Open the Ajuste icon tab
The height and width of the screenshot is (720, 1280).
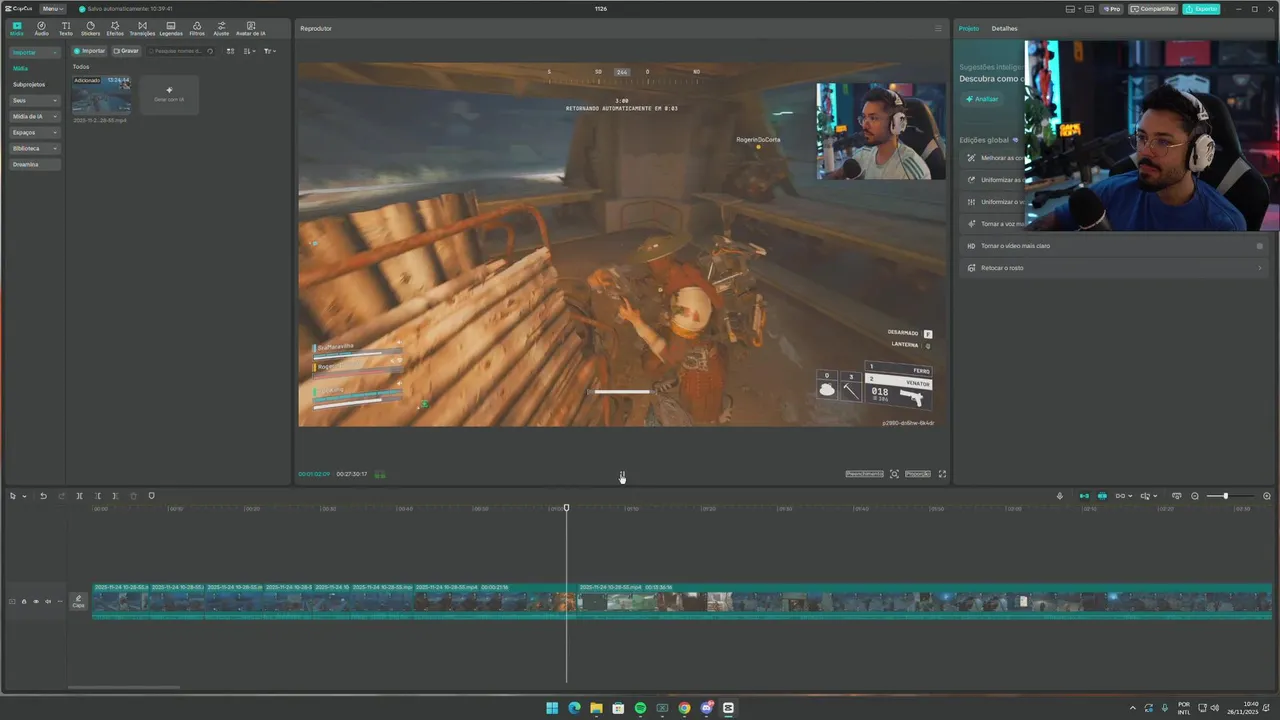(x=221, y=28)
